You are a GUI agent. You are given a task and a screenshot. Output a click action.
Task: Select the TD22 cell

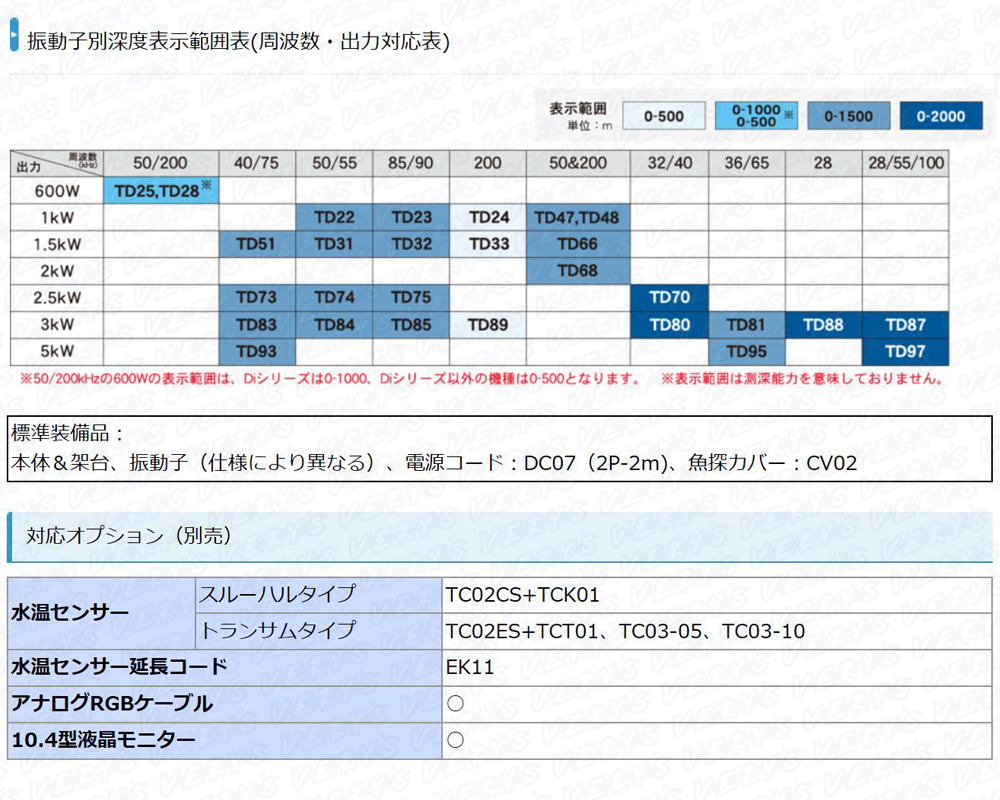coord(334,218)
